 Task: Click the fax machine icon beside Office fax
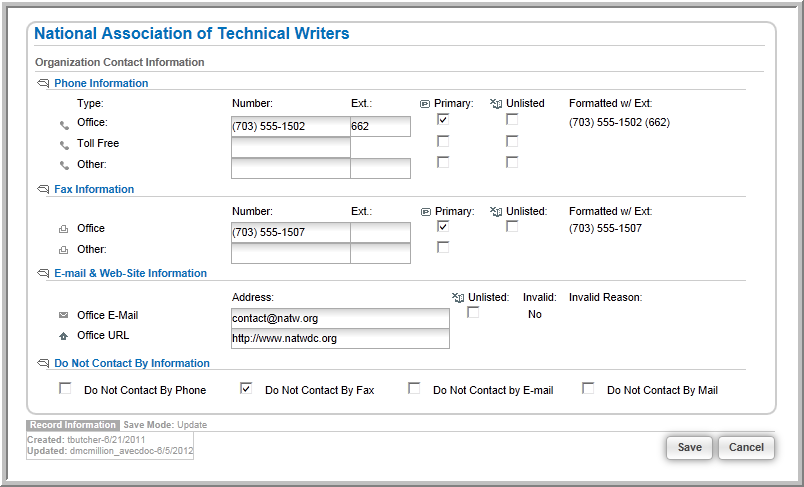[x=64, y=229]
